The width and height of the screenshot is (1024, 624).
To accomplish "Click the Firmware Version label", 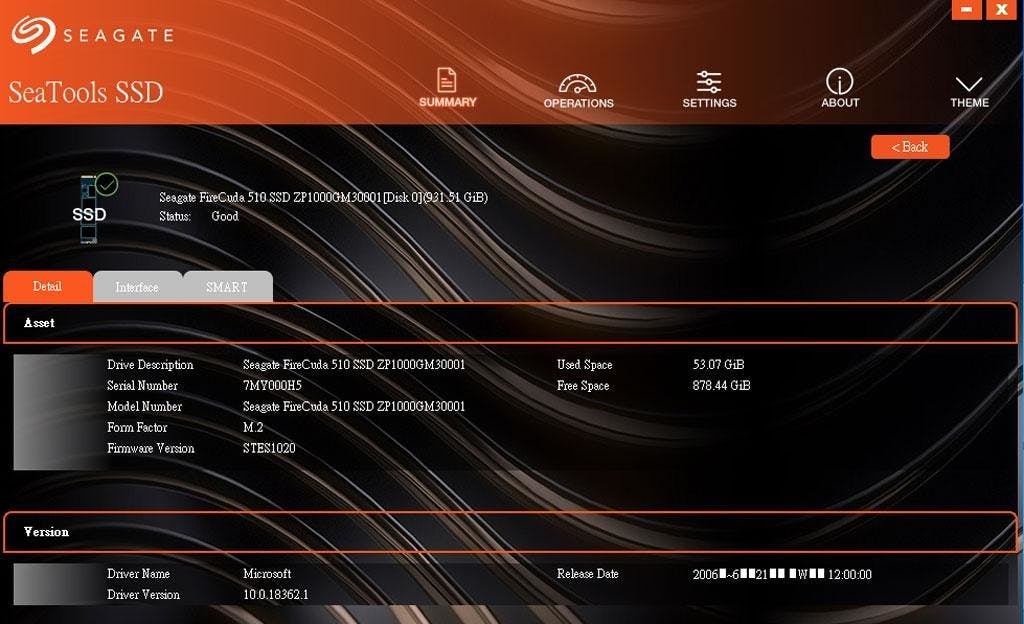I will pos(151,448).
